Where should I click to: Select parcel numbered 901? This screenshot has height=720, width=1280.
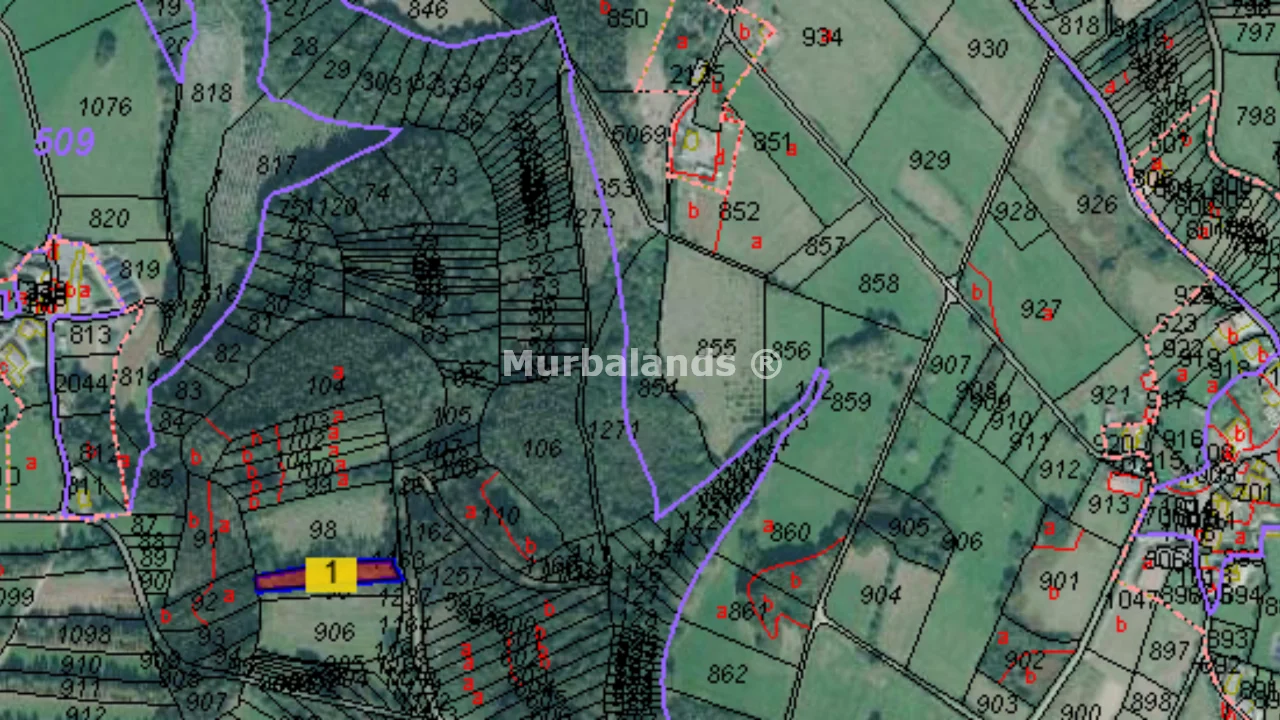click(1058, 580)
